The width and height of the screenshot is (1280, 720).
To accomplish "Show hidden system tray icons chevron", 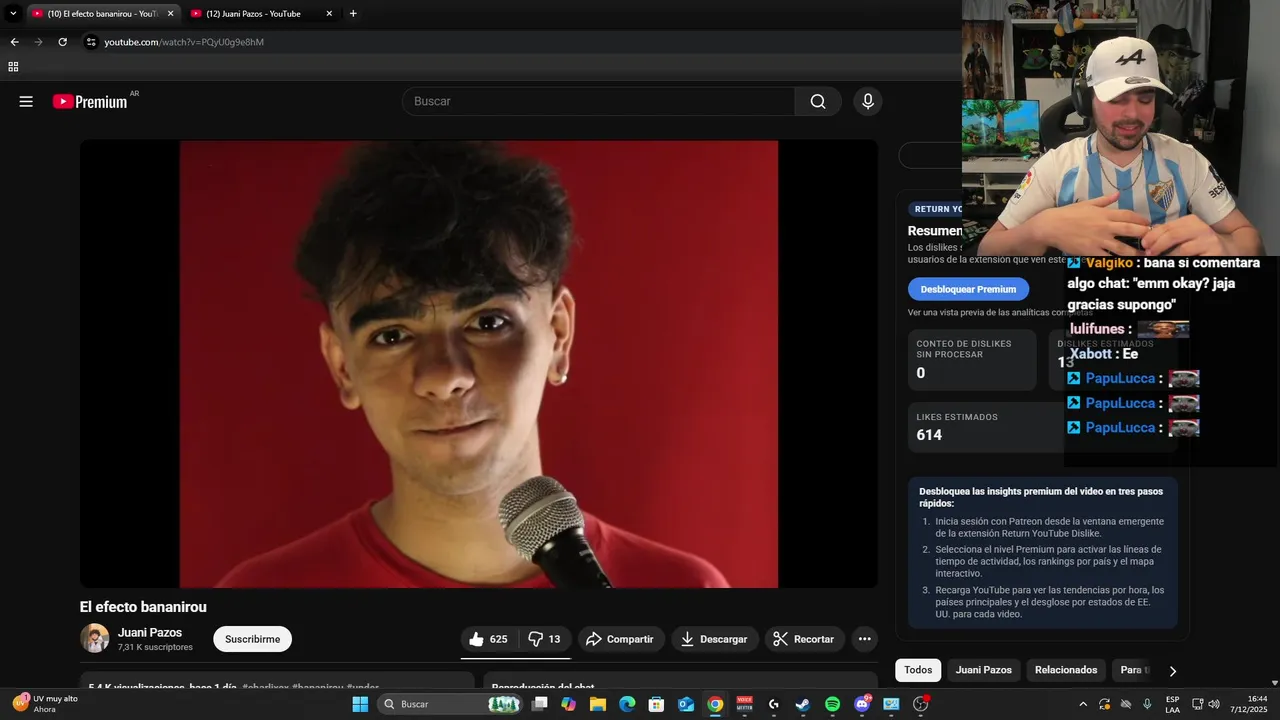I will pos(1083,704).
